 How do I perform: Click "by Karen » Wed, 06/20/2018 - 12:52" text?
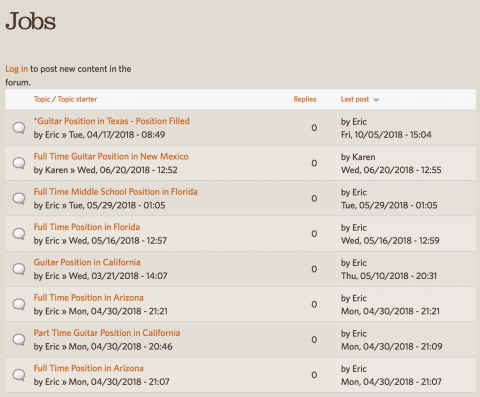pos(106,170)
